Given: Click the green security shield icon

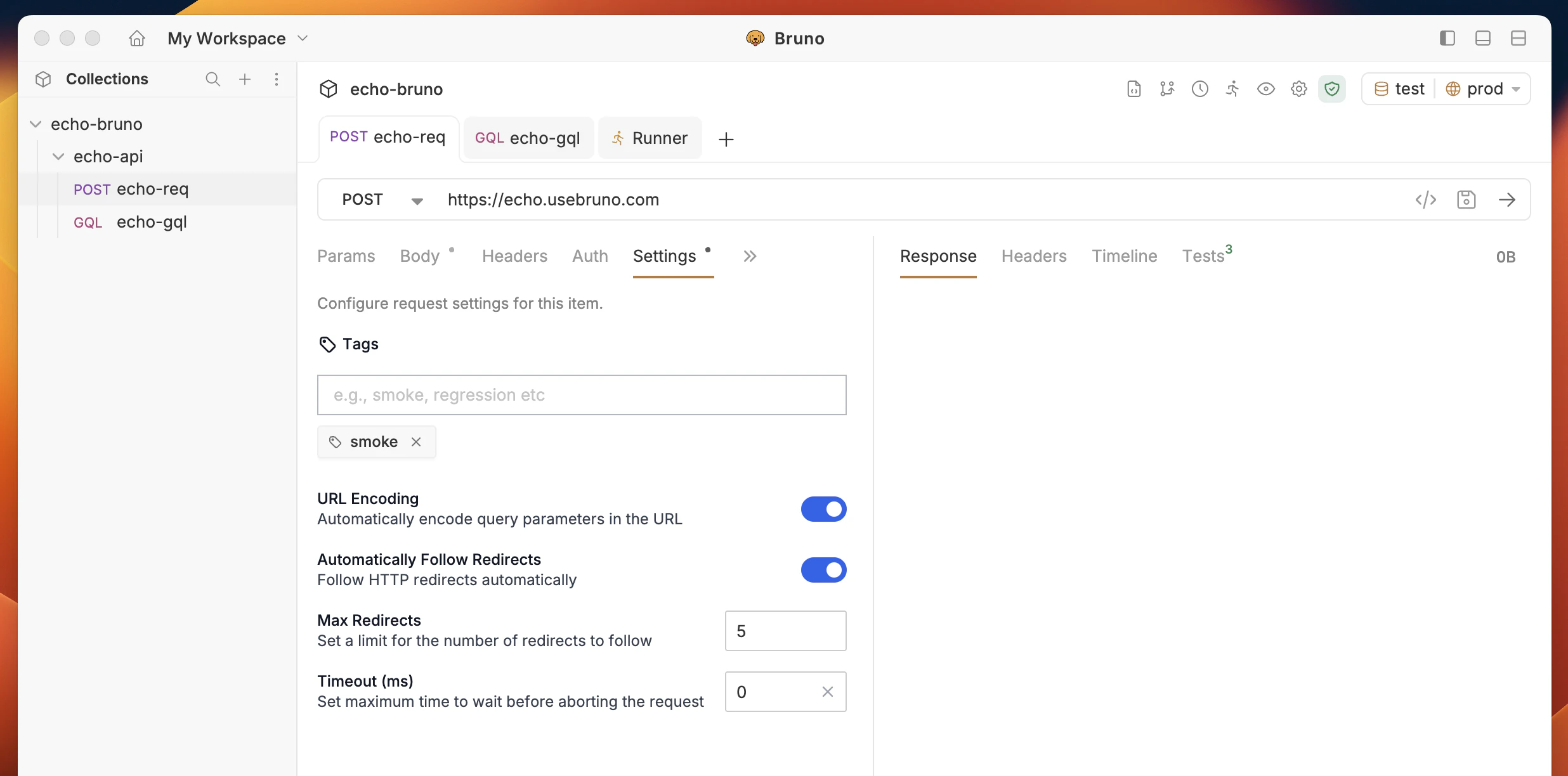Looking at the screenshot, I should [1332, 89].
